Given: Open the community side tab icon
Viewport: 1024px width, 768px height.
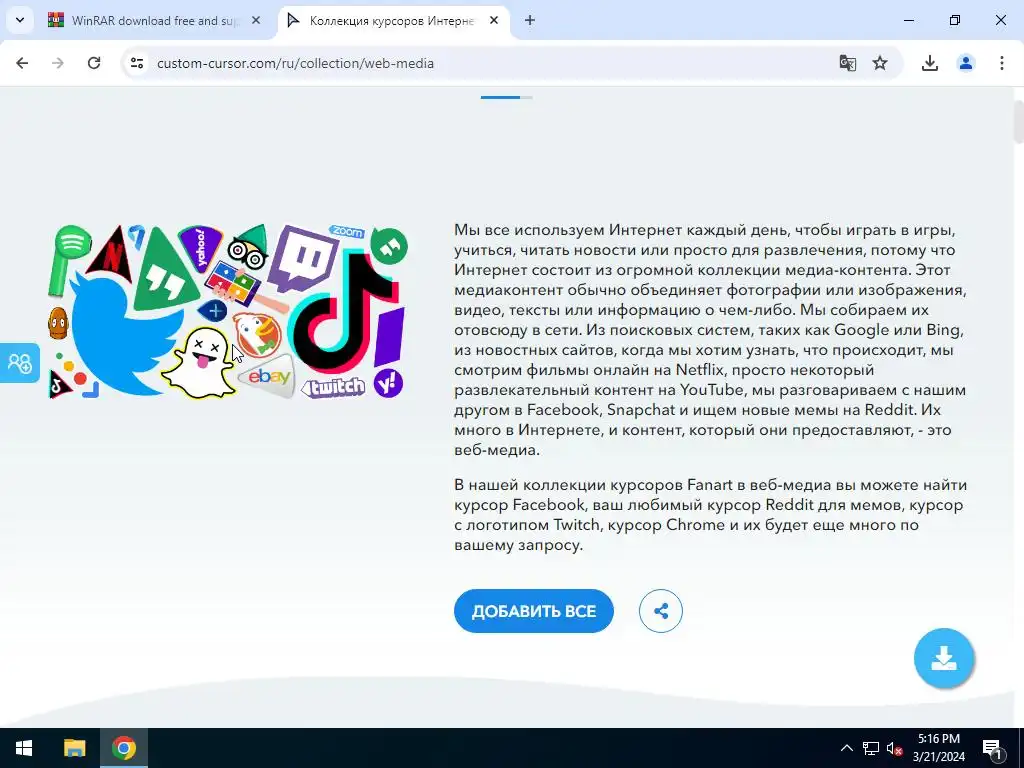Looking at the screenshot, I should (x=20, y=362).
